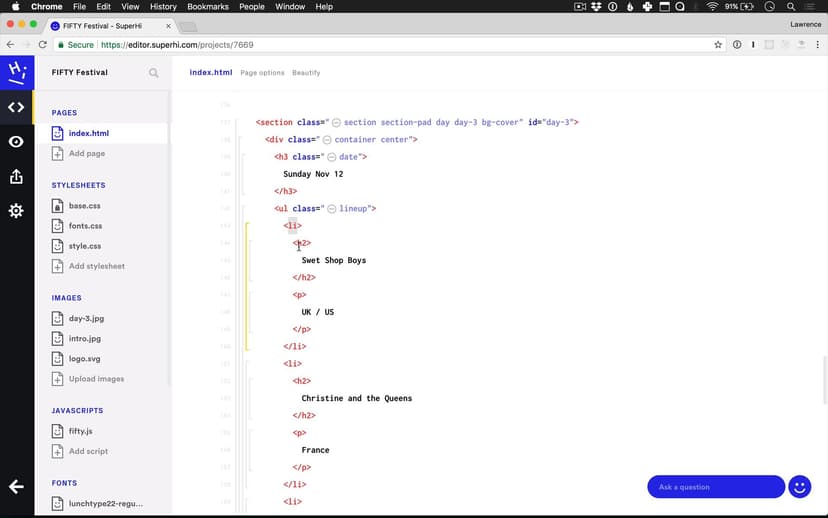Viewport: 828px width, 518px height.
Task: Select day-3.jpg image file
Action: coord(86,319)
